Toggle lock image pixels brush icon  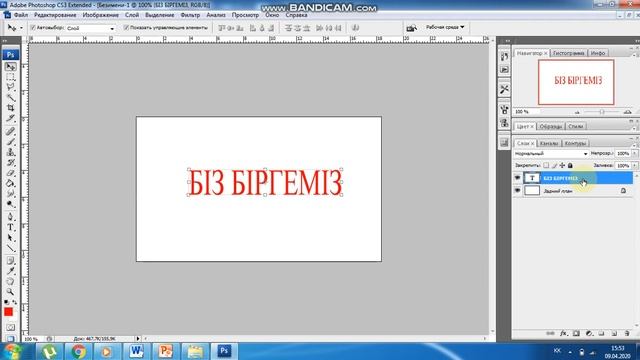click(x=554, y=165)
